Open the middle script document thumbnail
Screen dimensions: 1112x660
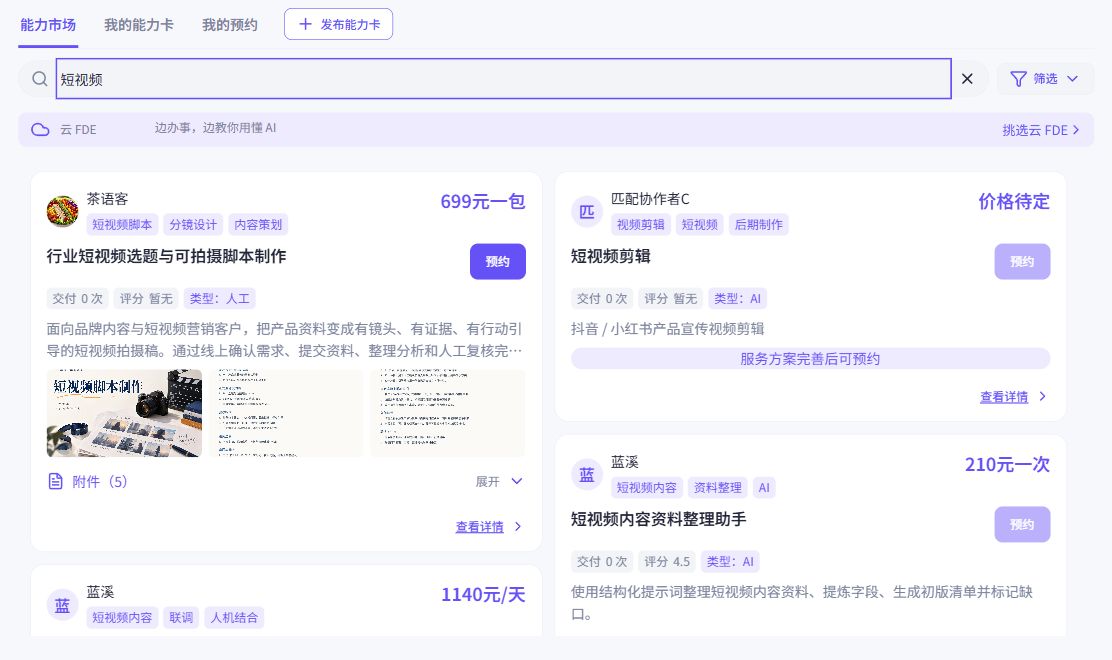coord(286,413)
